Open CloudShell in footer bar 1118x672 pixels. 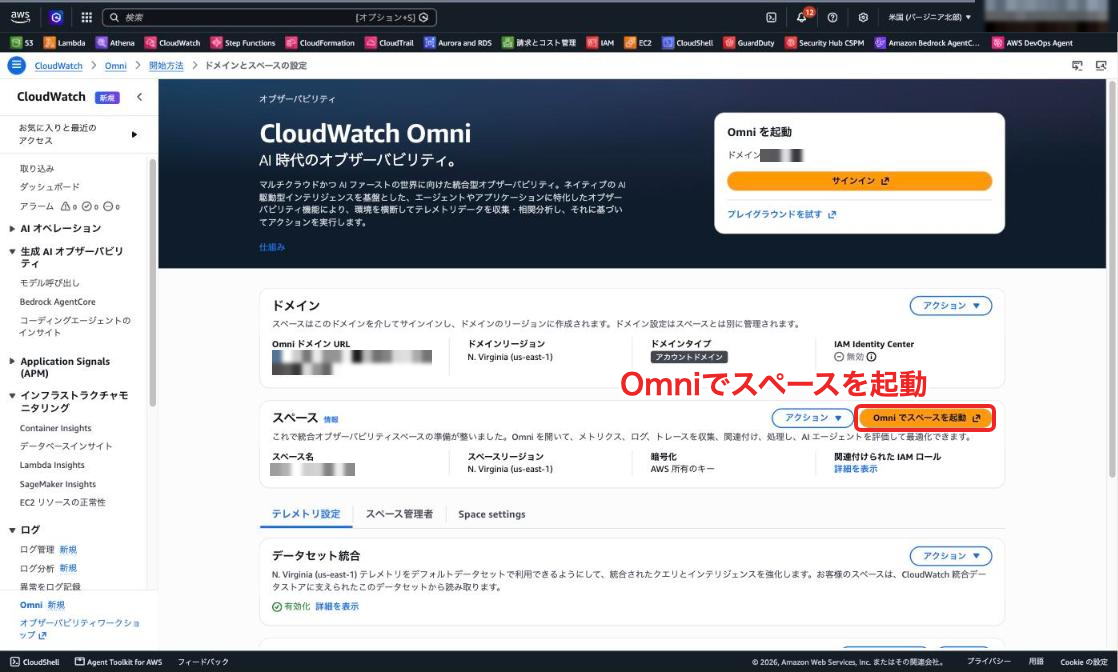click(x=35, y=662)
